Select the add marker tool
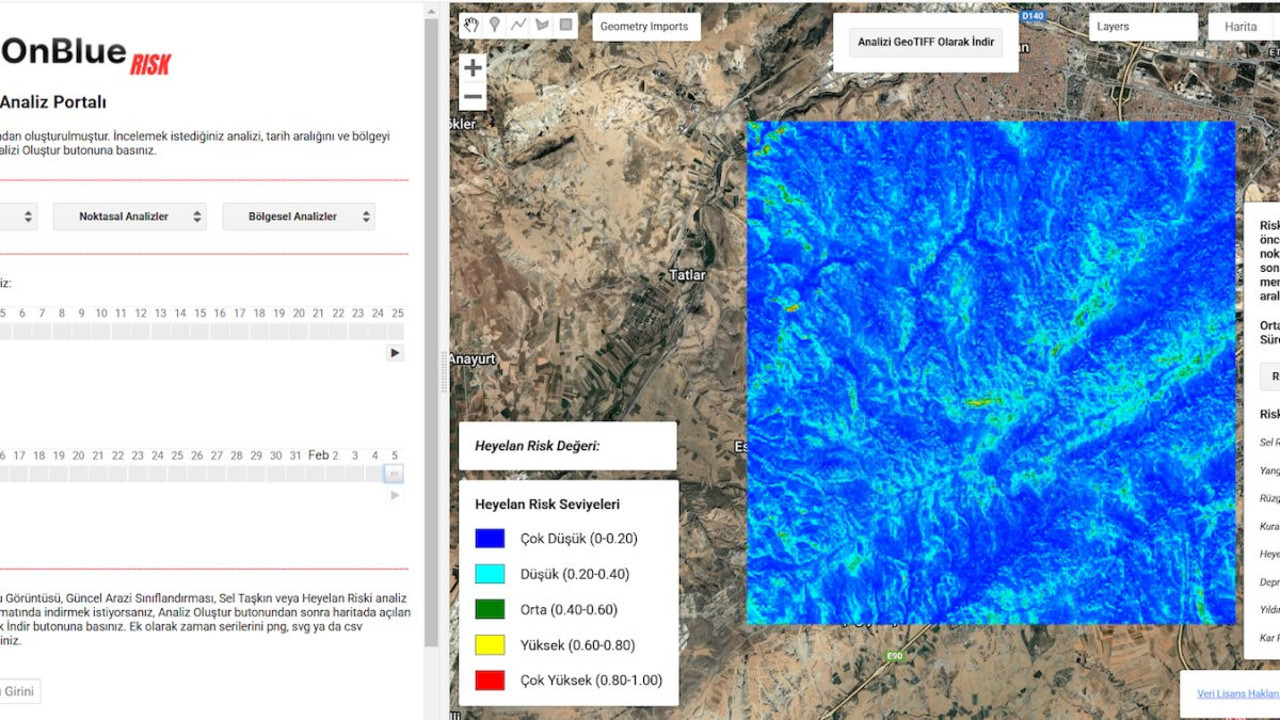Viewport: 1280px width, 720px height. tap(495, 25)
